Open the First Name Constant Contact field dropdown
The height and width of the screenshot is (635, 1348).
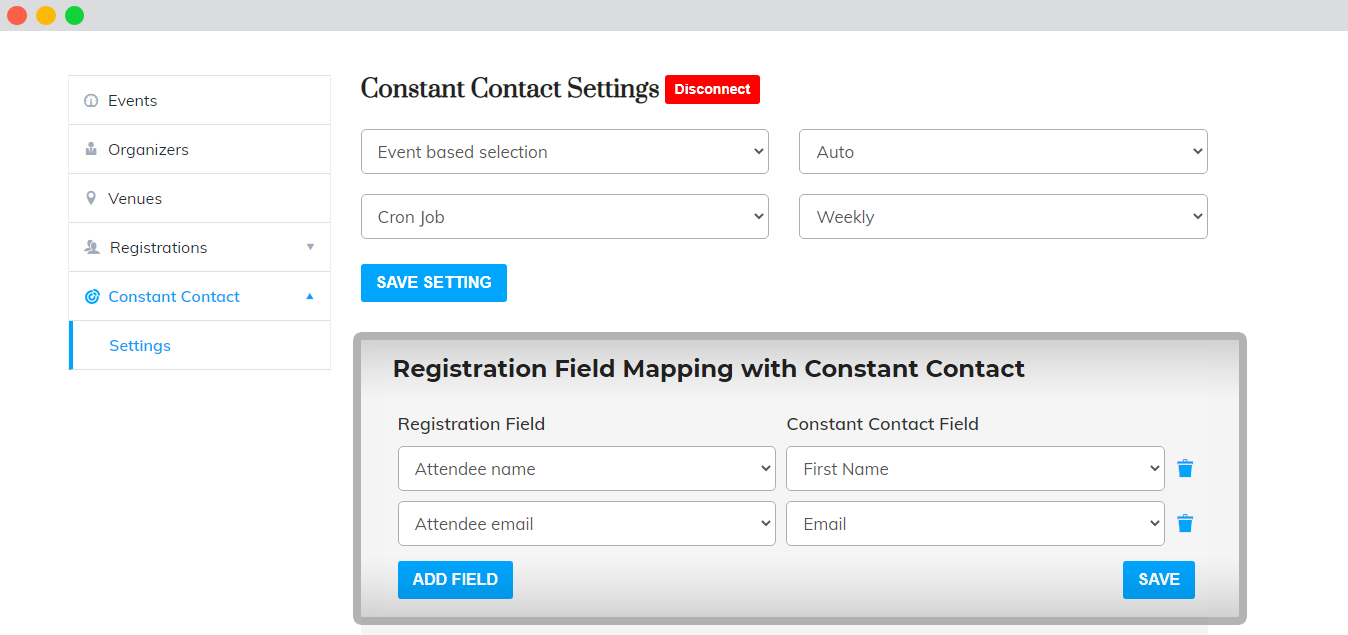click(x=975, y=469)
